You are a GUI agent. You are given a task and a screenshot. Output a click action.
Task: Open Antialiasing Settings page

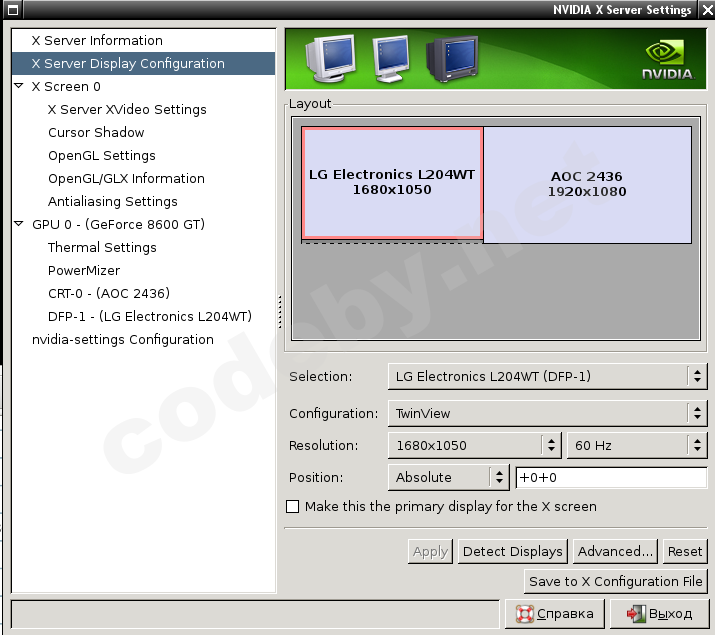(x=113, y=201)
